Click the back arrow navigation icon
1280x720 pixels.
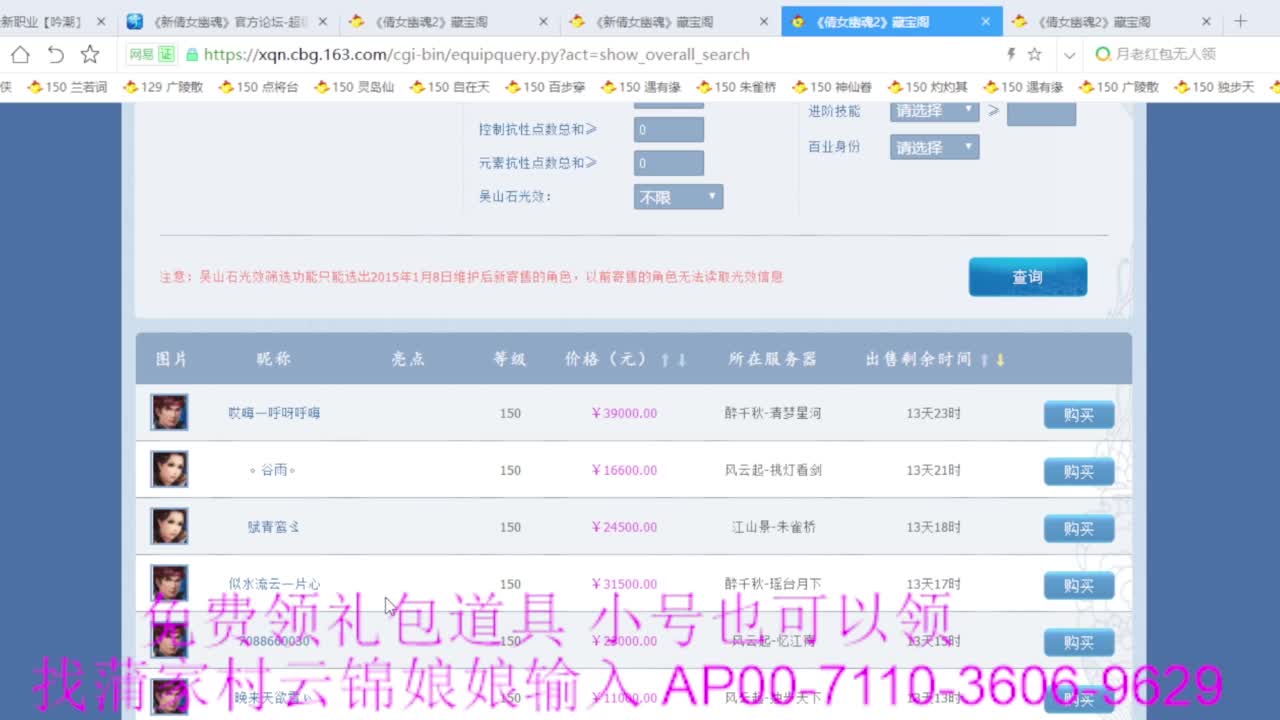click(x=56, y=54)
